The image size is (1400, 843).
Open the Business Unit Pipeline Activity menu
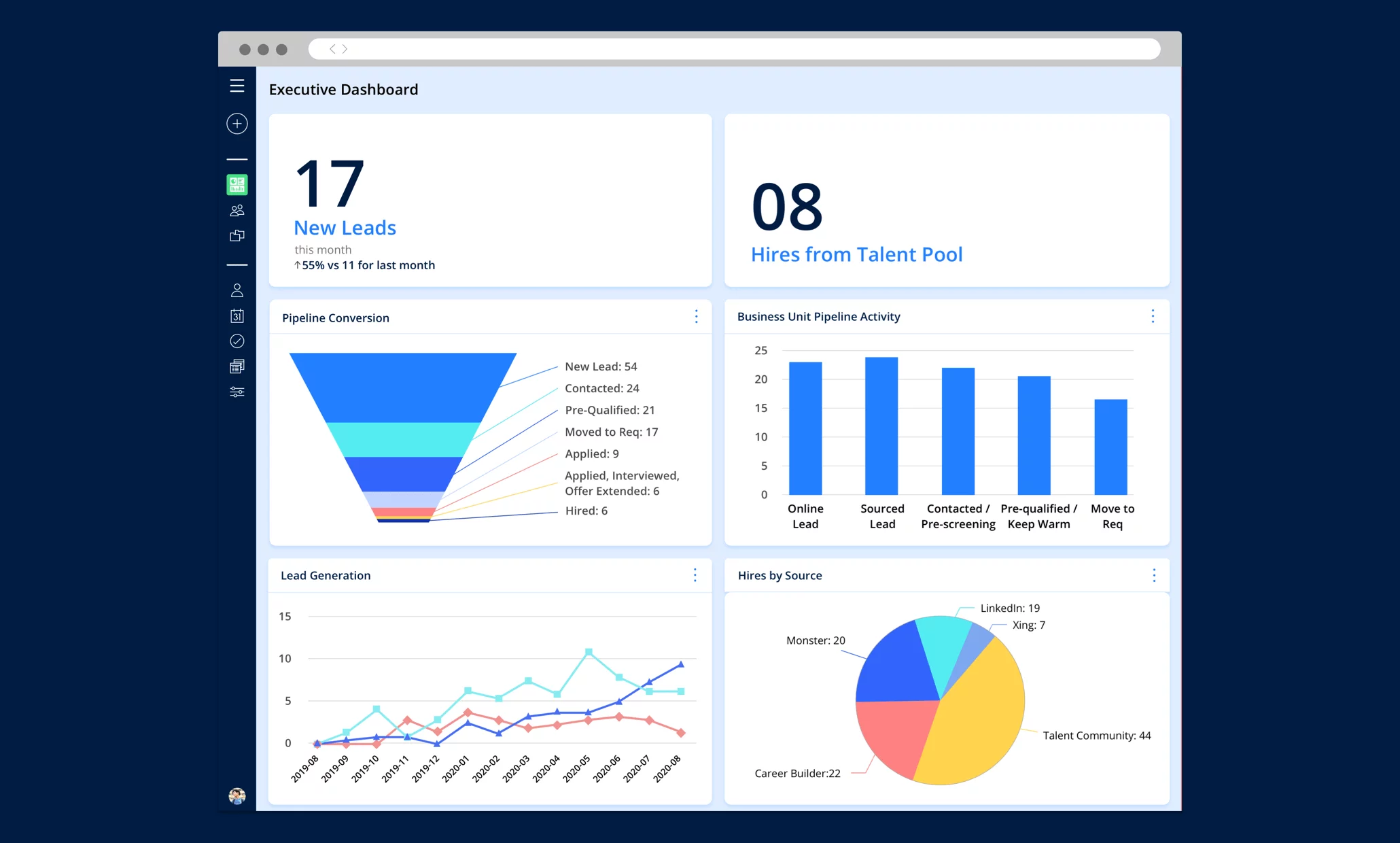[x=1152, y=316]
